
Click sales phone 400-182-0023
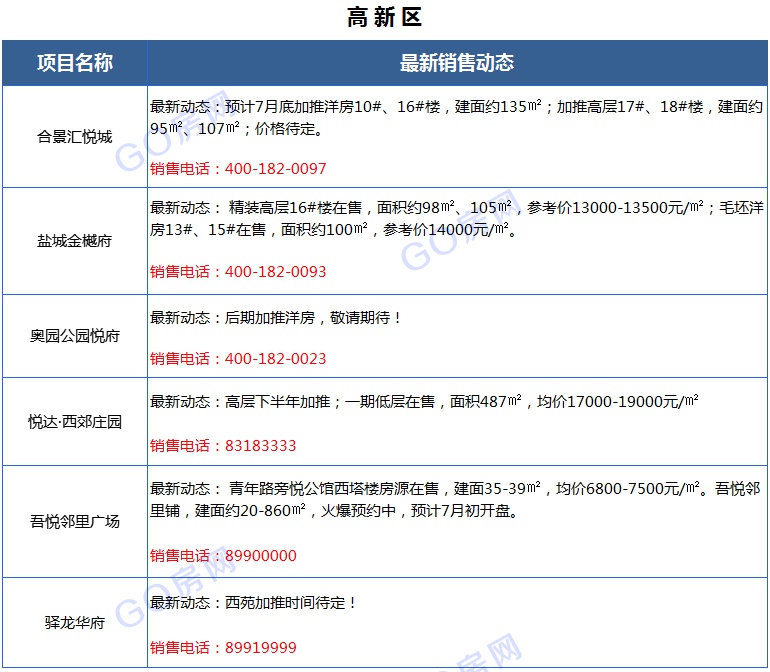tap(275, 359)
